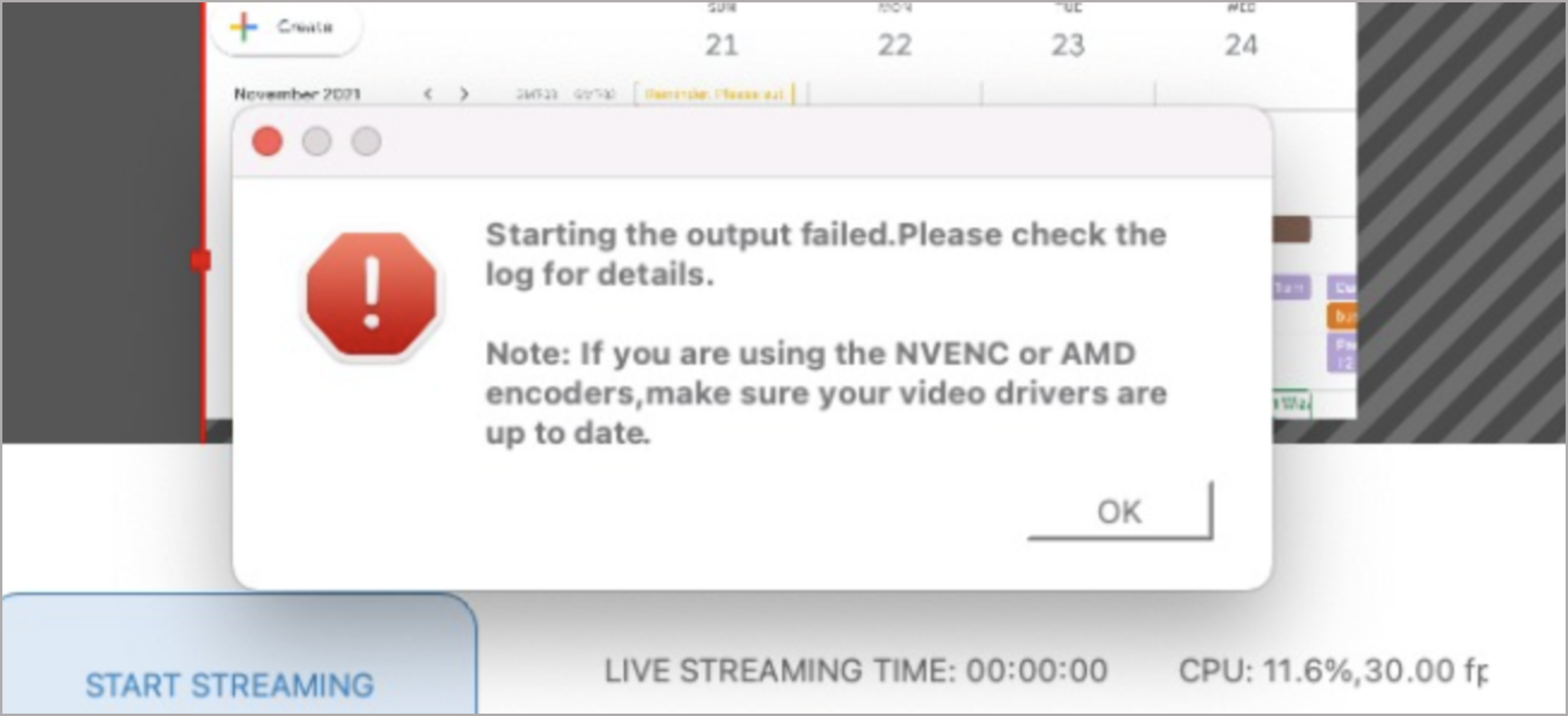Select Sunday 21 in the calendar header

(x=721, y=44)
